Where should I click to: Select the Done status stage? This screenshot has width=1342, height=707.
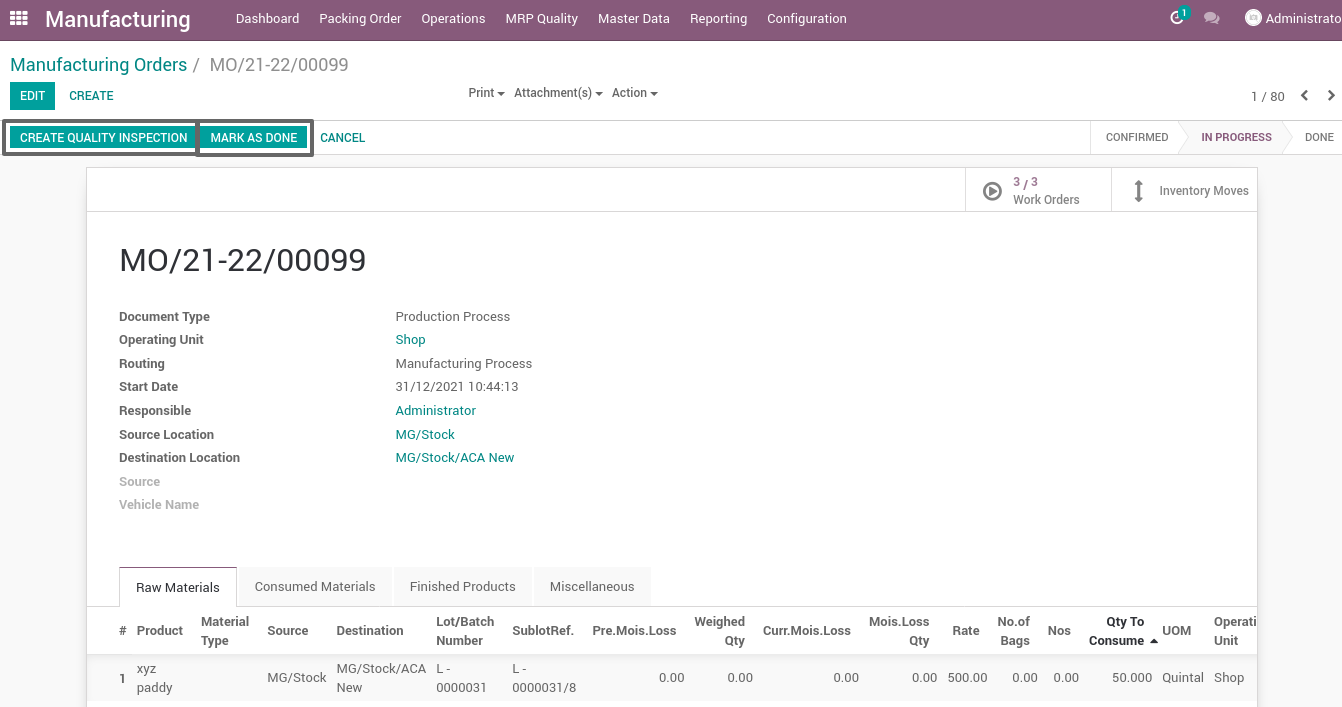point(1318,138)
